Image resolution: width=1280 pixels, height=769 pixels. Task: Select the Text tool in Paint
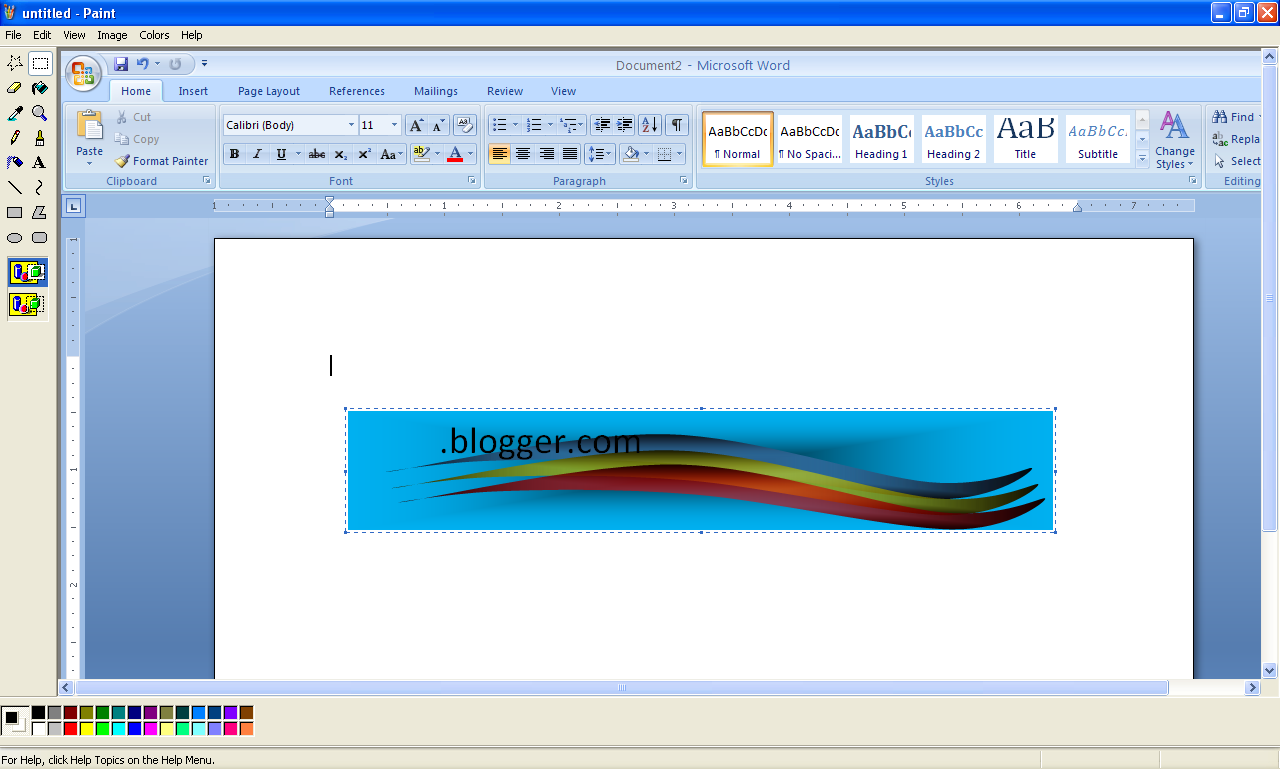coord(40,162)
